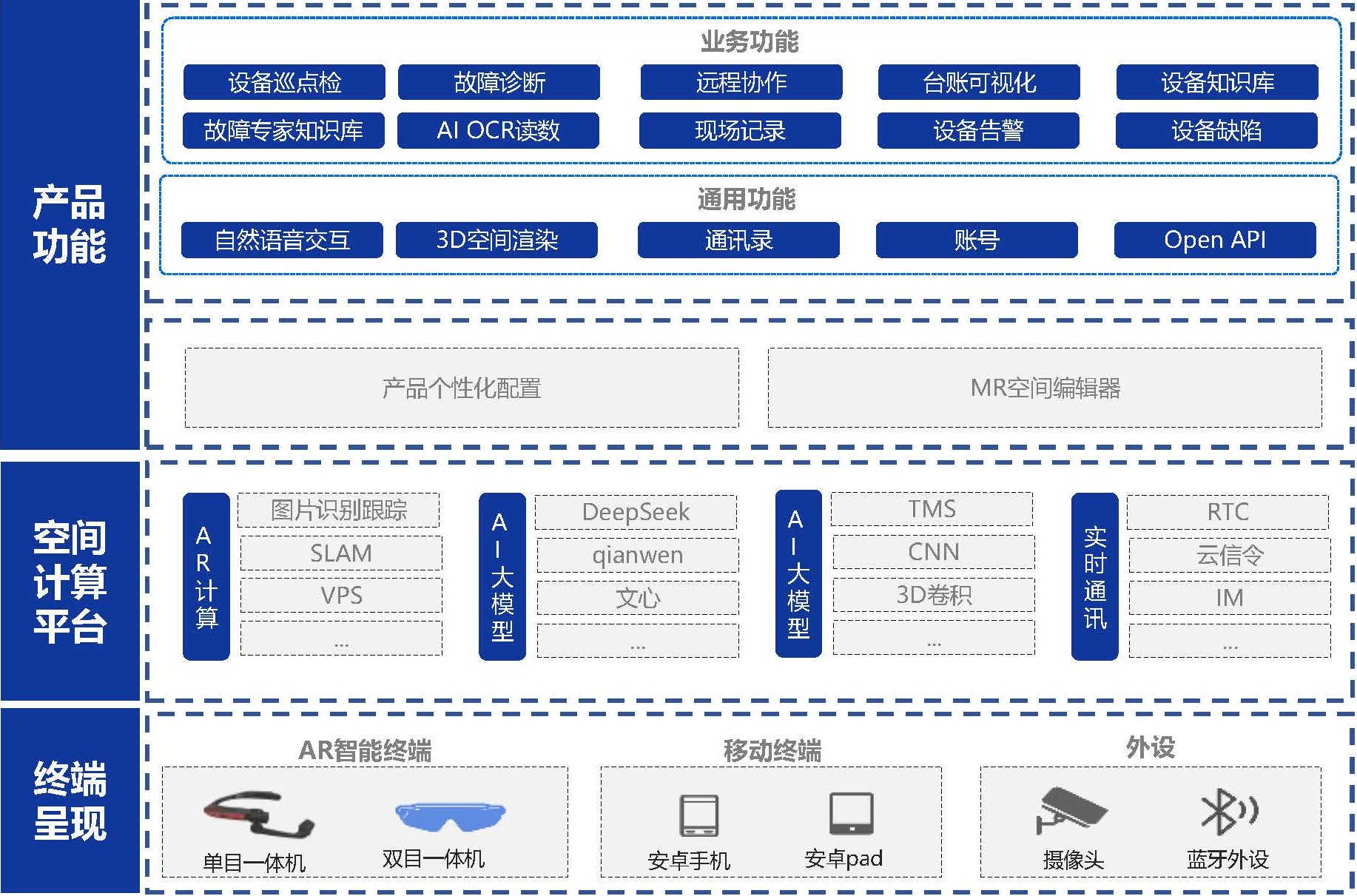
Task: Open the 故障诊断 function
Action: (499, 82)
